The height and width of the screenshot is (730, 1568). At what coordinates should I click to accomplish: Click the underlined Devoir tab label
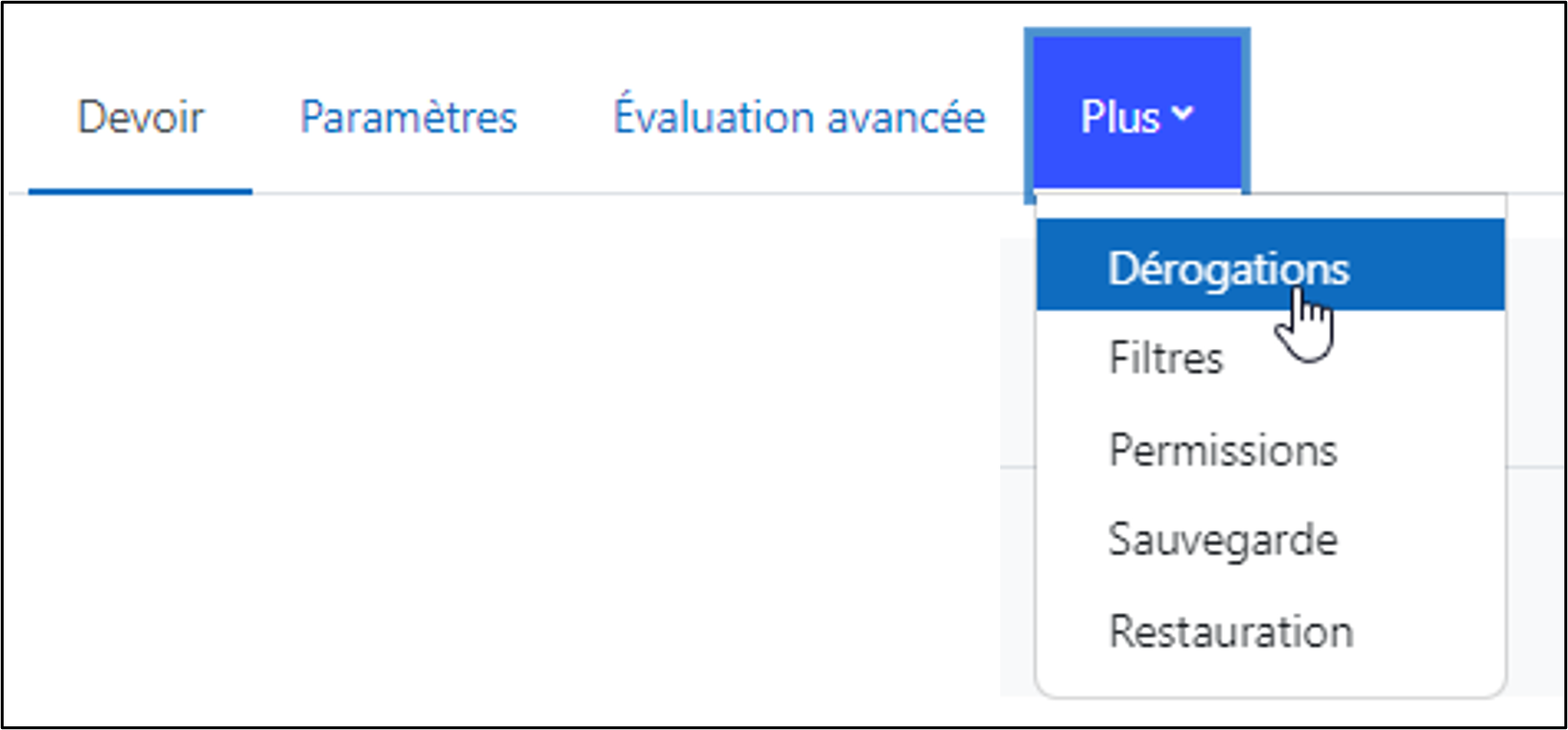point(140,118)
